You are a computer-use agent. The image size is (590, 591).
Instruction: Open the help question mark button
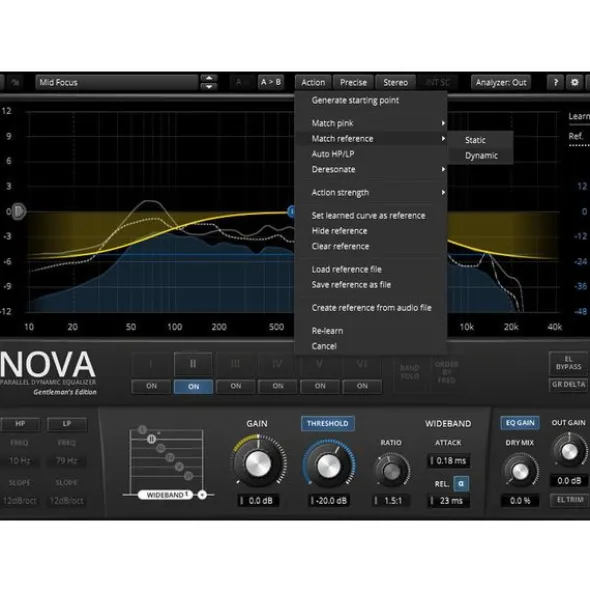point(555,82)
